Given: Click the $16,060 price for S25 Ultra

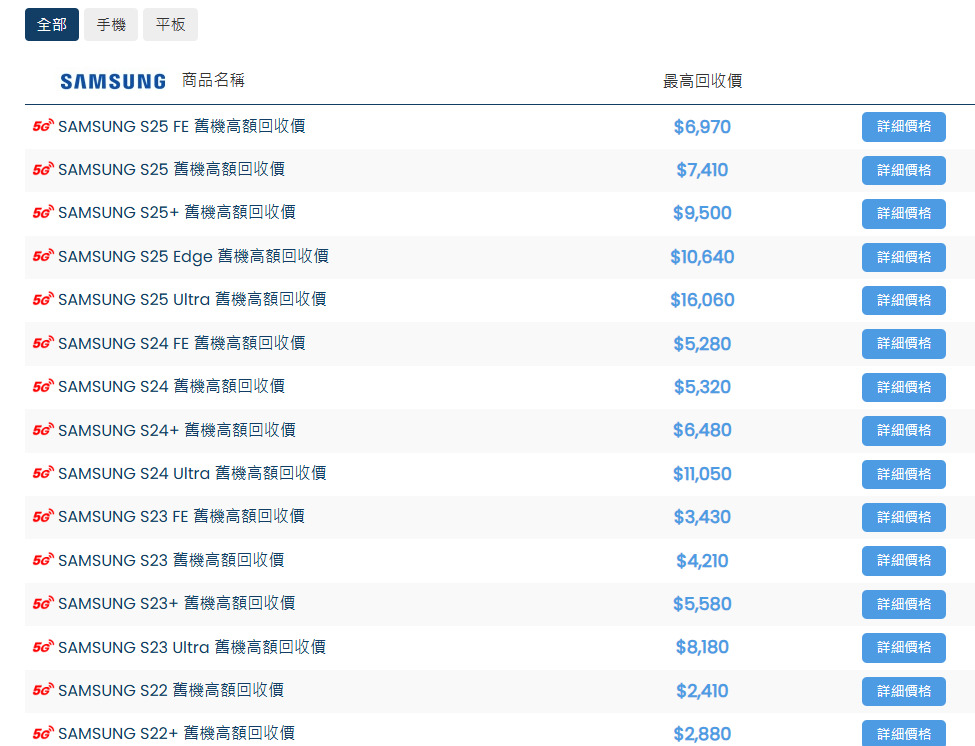Looking at the screenshot, I should [x=702, y=300].
